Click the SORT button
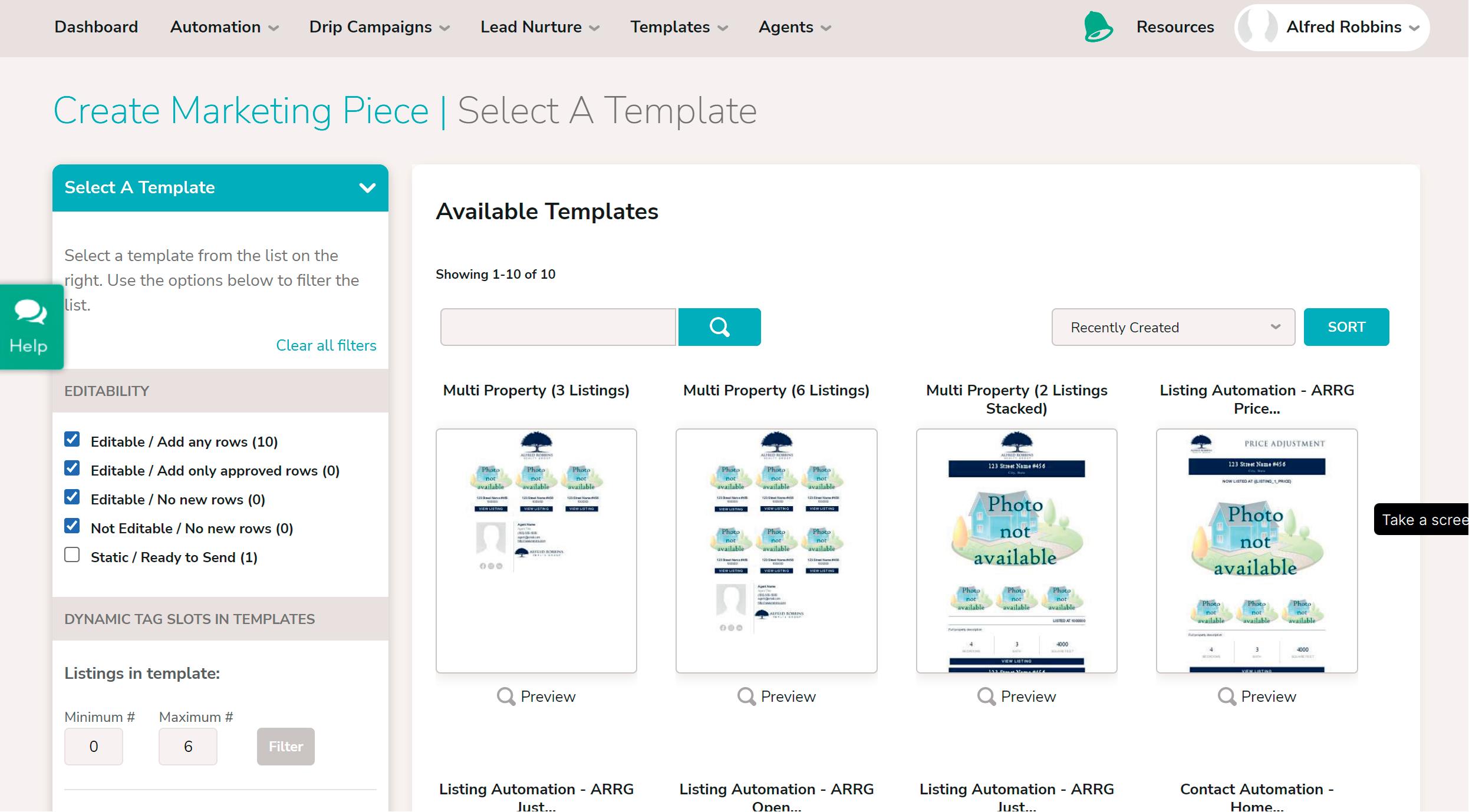The image size is (1469, 812). (1346, 327)
